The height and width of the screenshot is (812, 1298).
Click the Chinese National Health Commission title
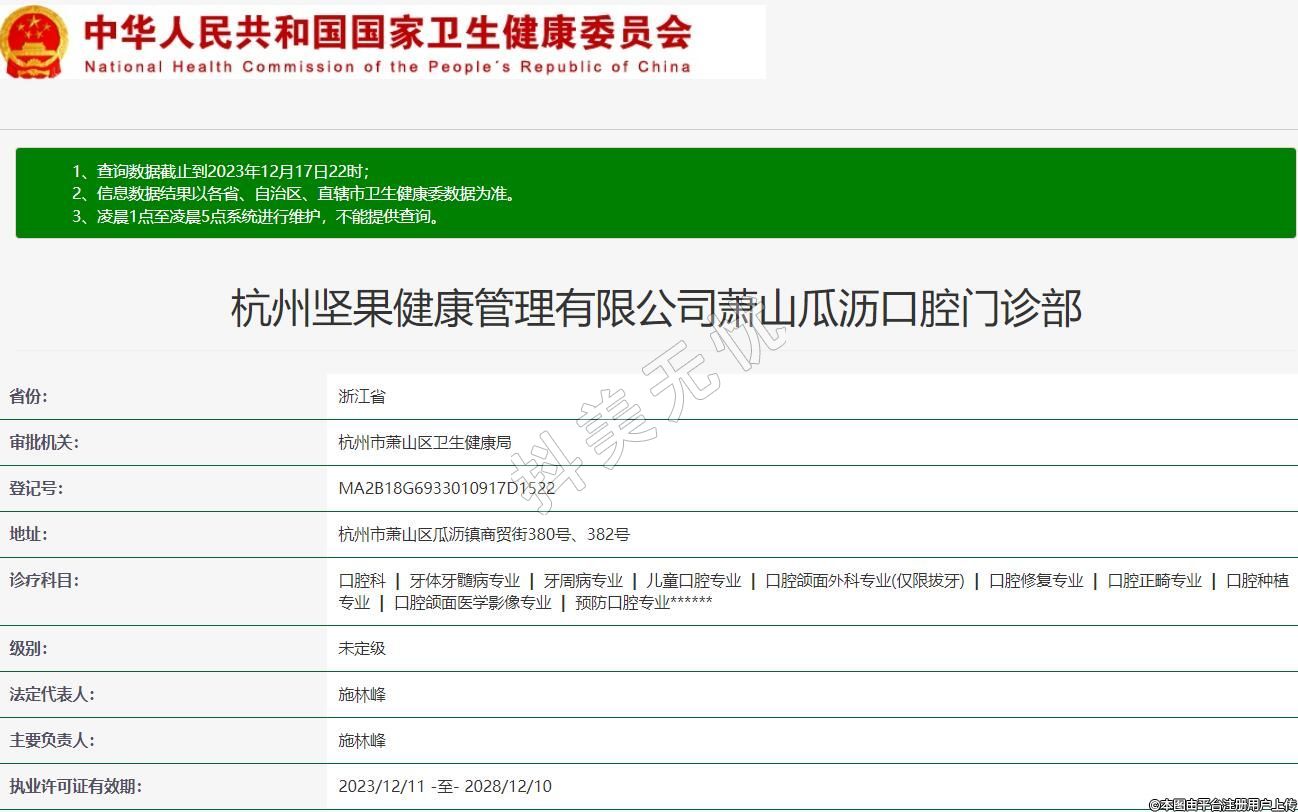(387, 32)
